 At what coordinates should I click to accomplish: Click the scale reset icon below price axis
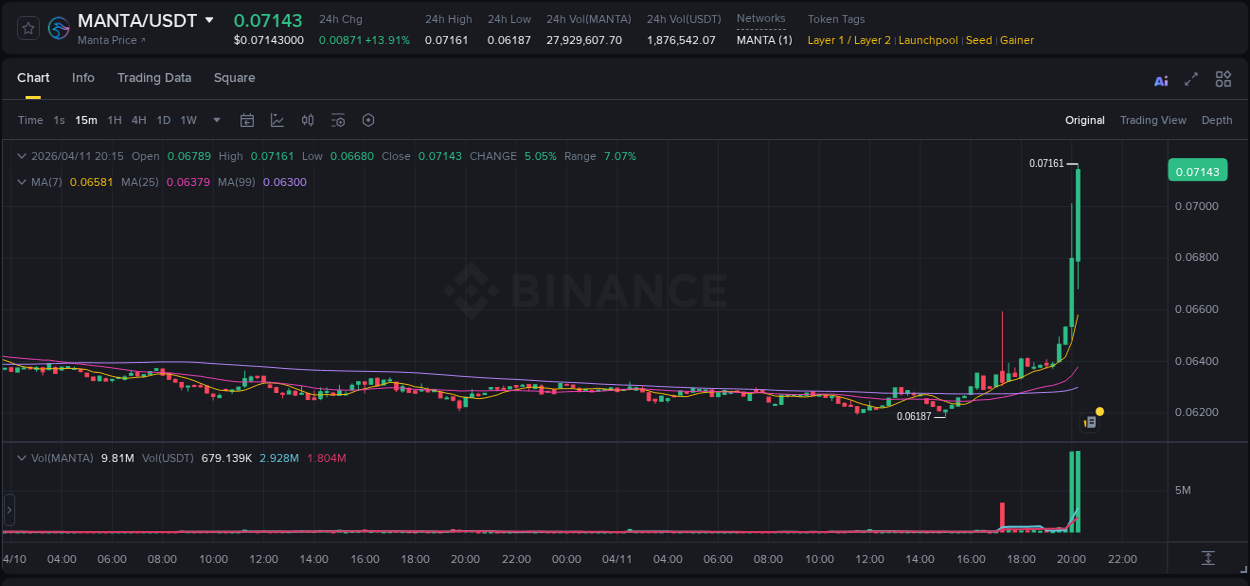(1208, 557)
